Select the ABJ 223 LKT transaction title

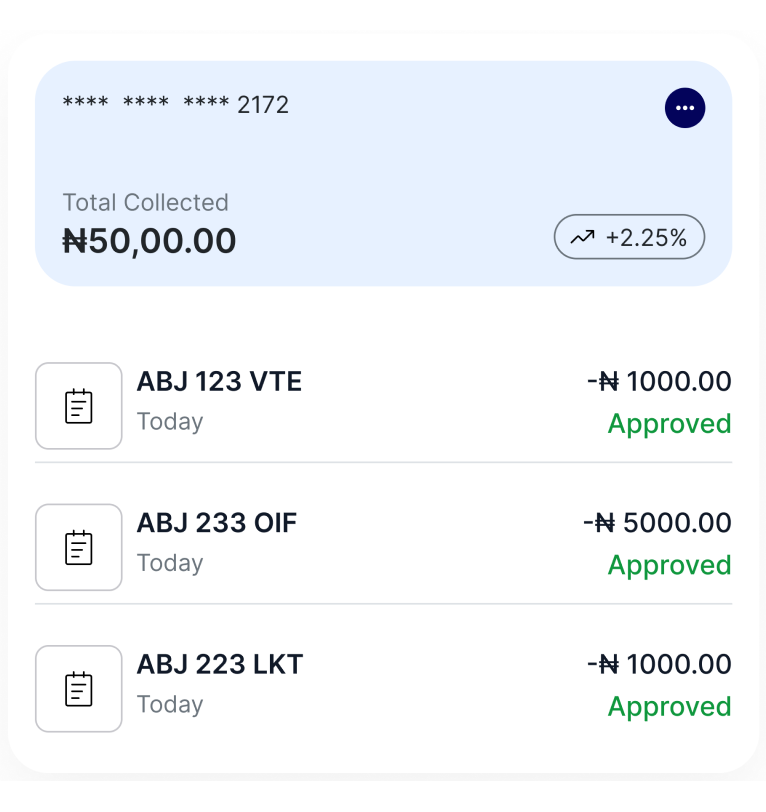coord(220,664)
